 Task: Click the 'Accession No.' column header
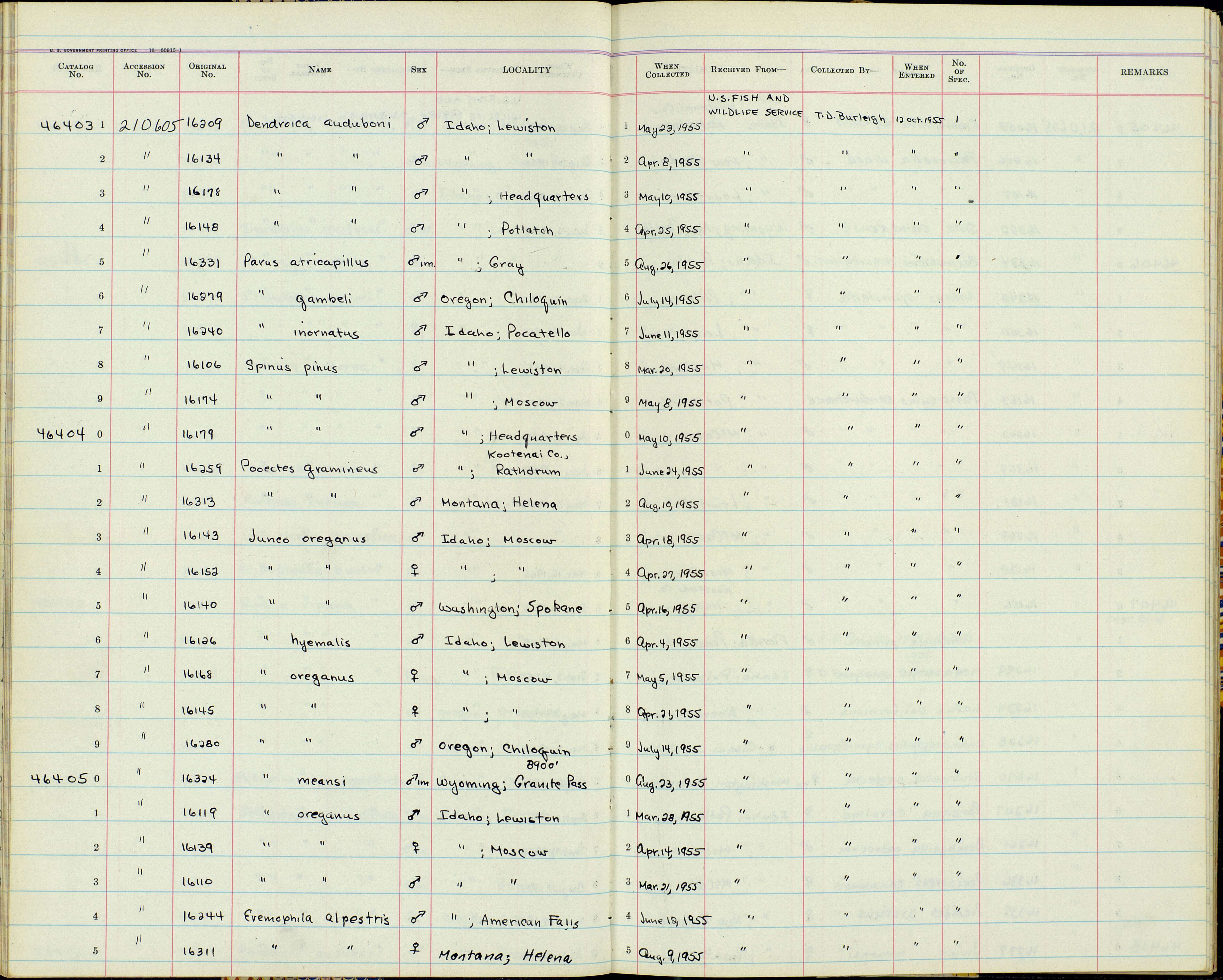144,70
